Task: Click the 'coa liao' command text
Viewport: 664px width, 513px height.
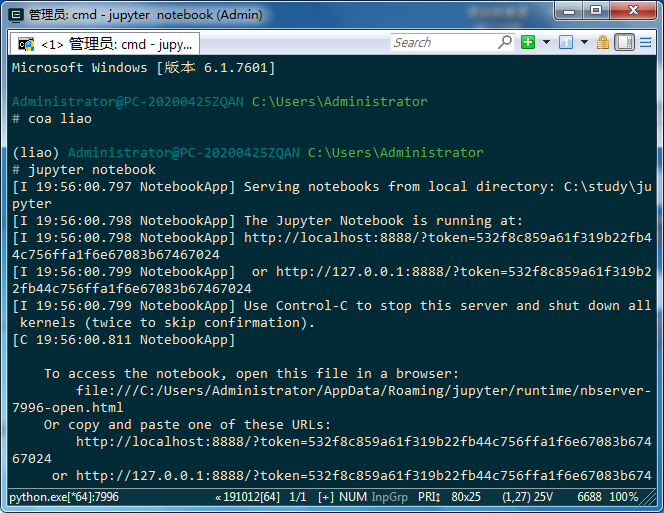Action: [60, 119]
